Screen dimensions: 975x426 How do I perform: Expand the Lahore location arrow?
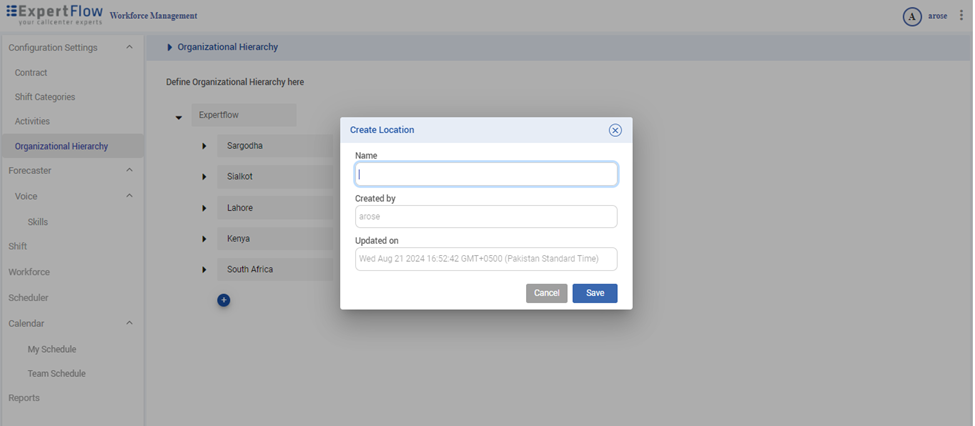click(204, 208)
